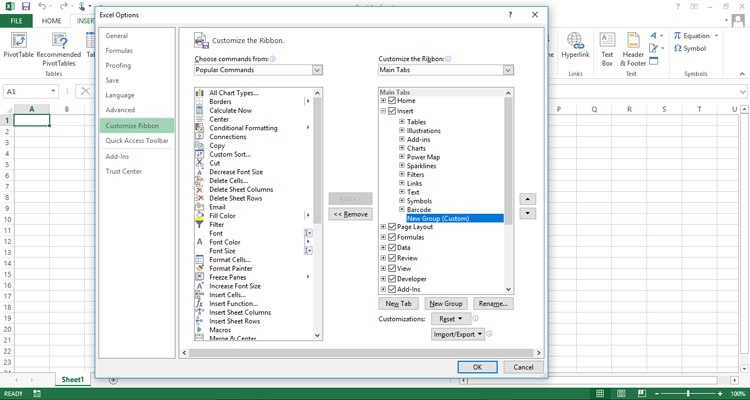Screen dimensions: 750x400
Task: Click the dialog's horizontal scrollbar
Action: click(361, 353)
